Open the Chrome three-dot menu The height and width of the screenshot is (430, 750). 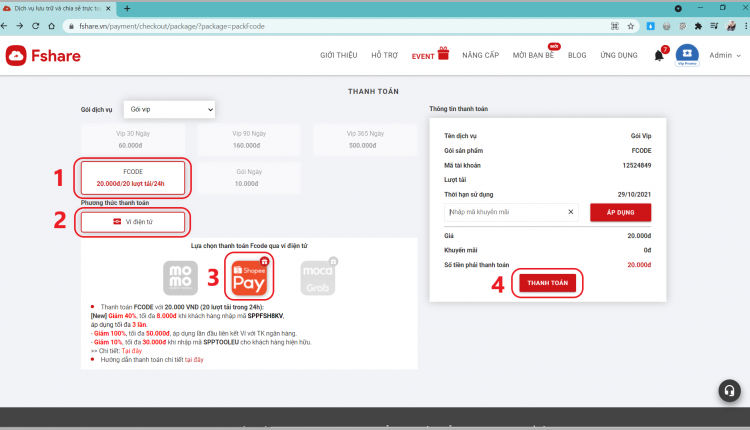tap(745, 26)
